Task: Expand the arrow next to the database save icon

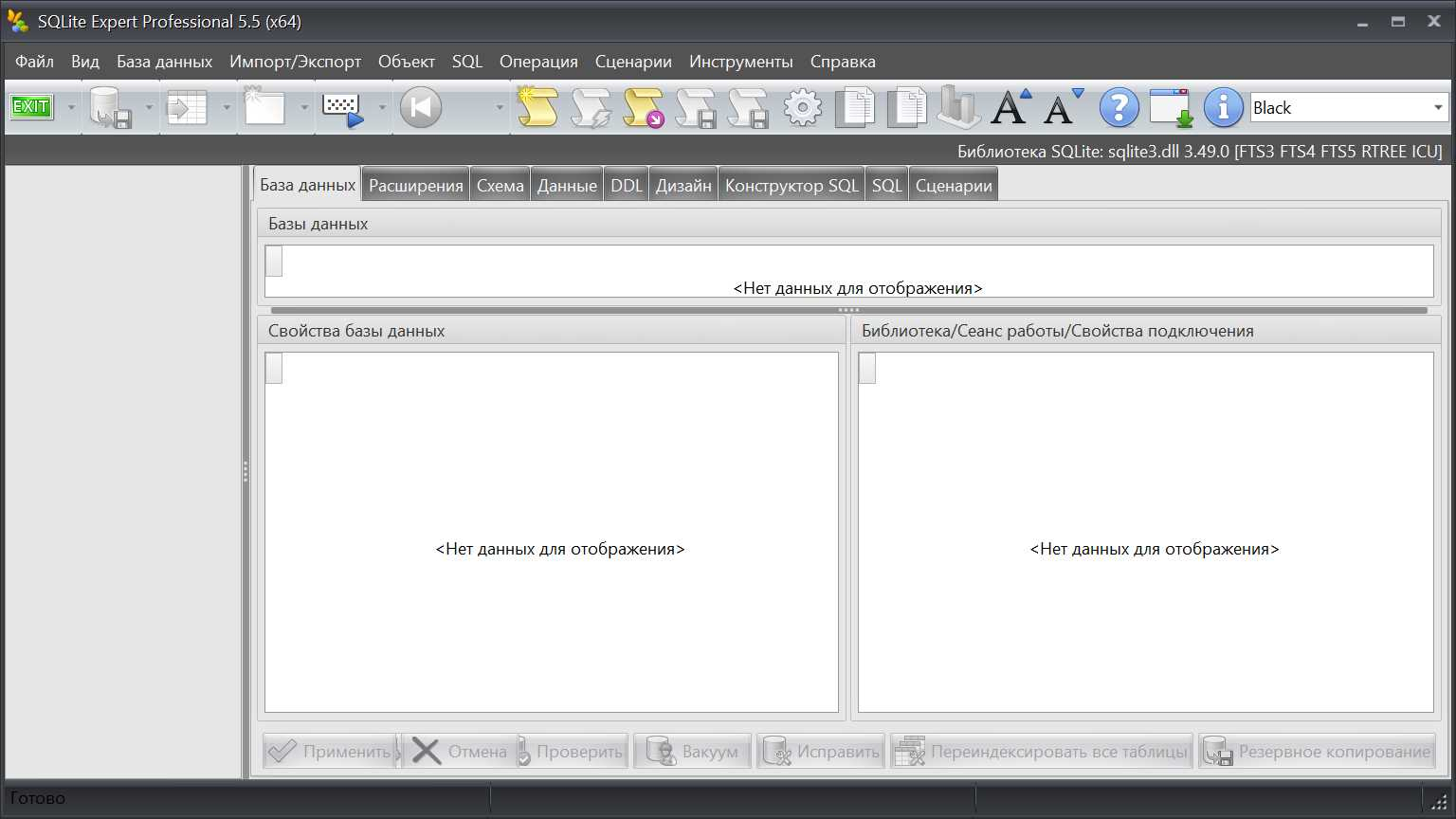Action: pyautogui.click(x=149, y=107)
